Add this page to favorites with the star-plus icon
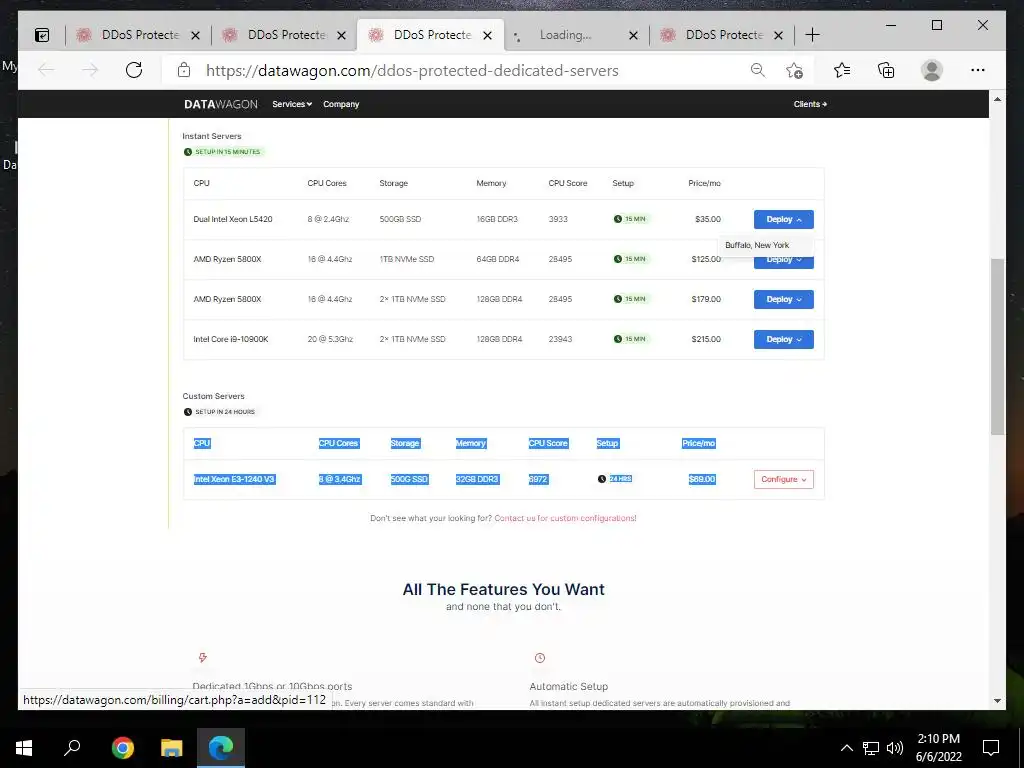The image size is (1024, 768). click(x=794, y=70)
